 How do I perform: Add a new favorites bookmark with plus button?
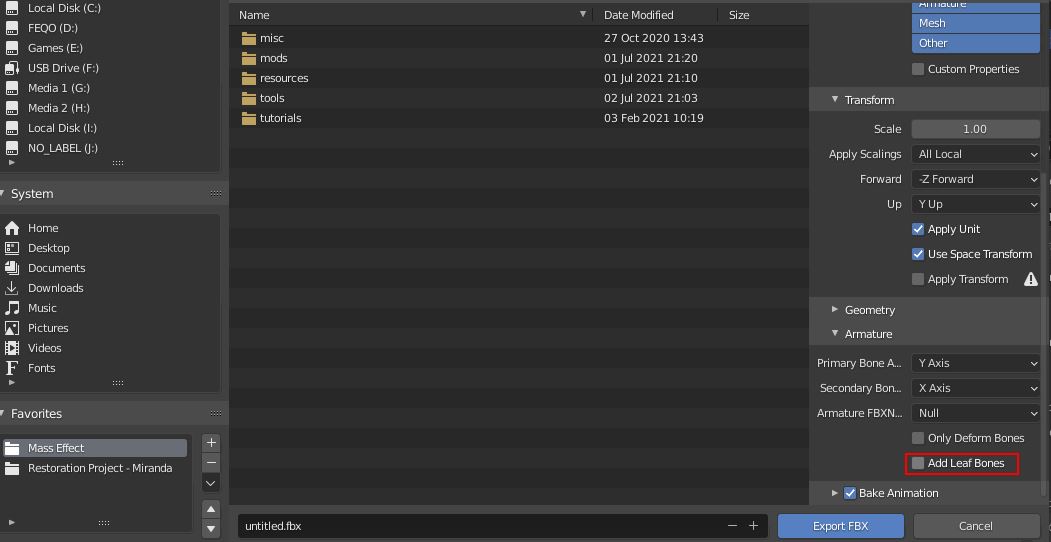[211, 443]
